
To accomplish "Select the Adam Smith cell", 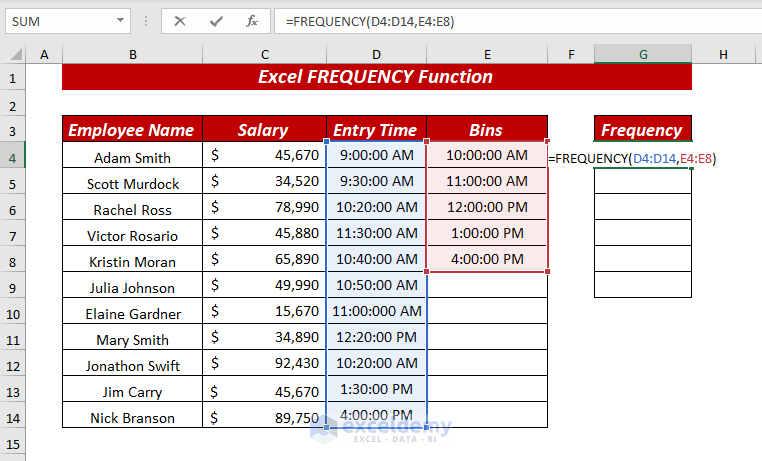I will (132, 155).
